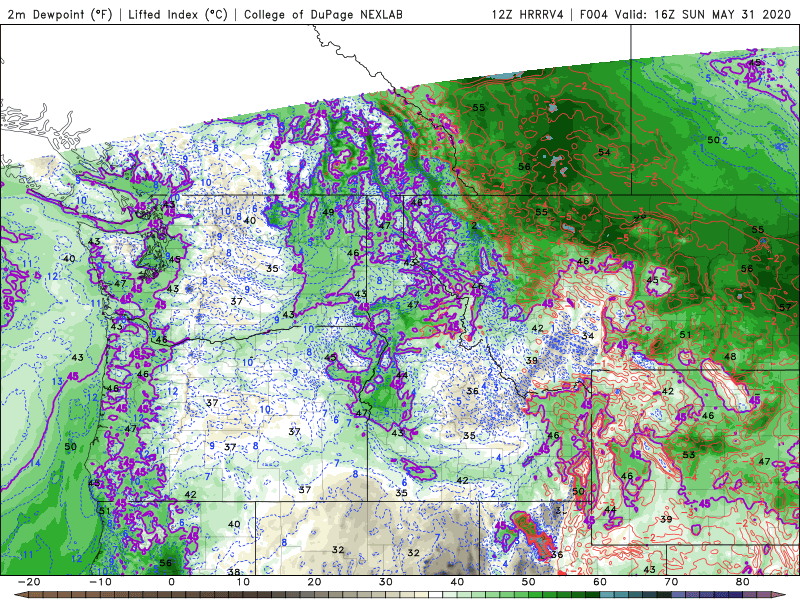
Task: Click the black dewpoint value 31 on map
Action: (x=561, y=510)
